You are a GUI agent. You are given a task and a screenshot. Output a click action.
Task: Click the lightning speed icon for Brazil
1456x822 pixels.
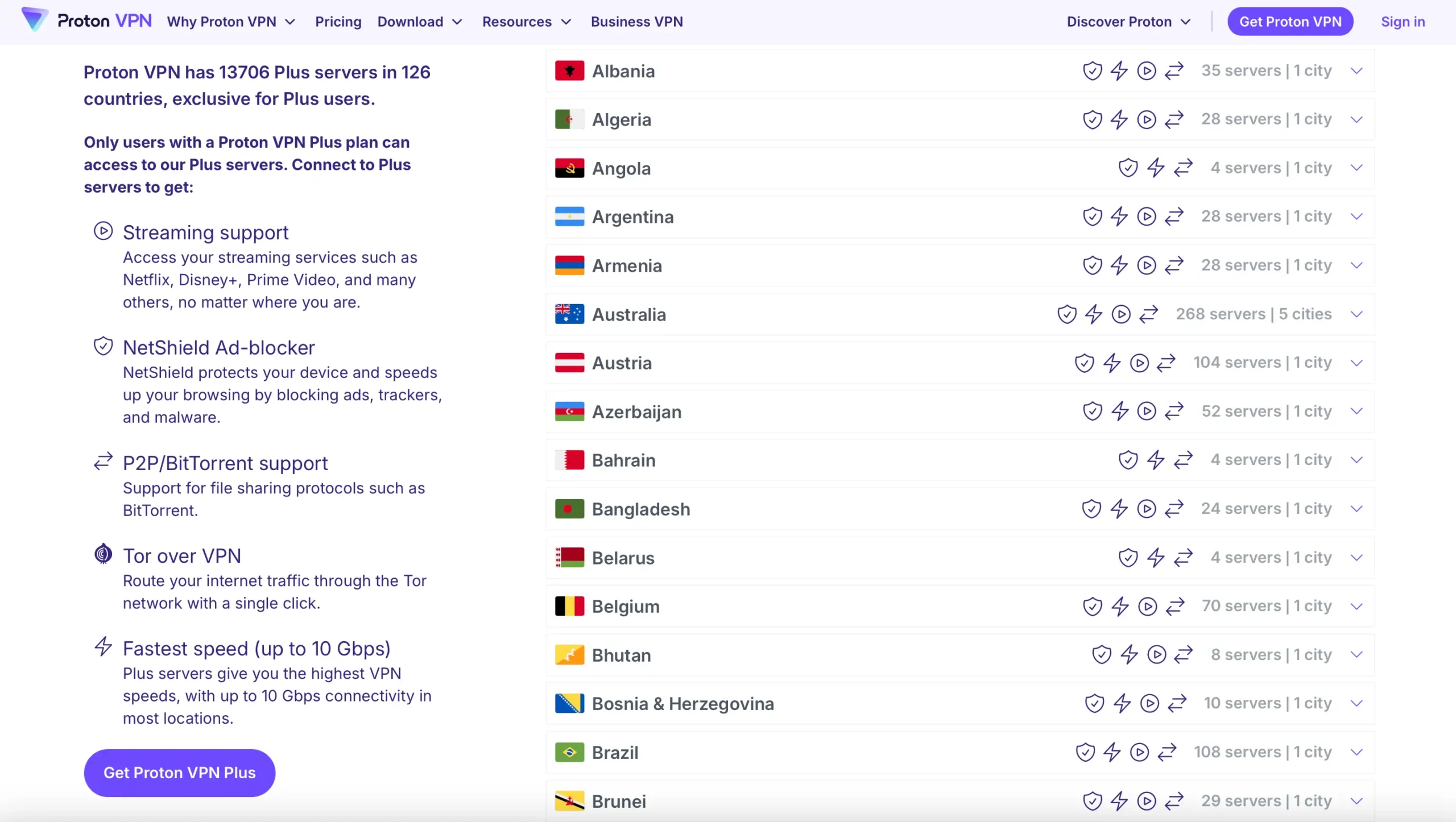coord(1112,752)
